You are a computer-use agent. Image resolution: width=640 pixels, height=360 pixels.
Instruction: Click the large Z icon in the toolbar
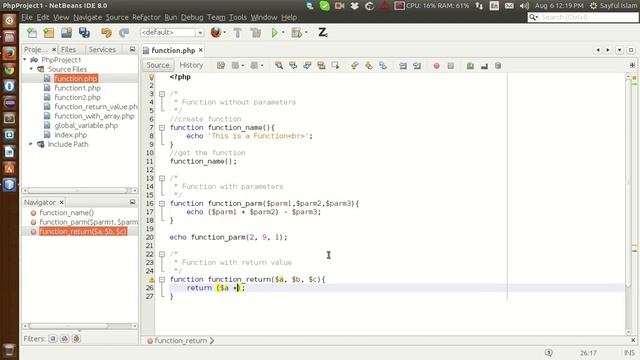322,32
